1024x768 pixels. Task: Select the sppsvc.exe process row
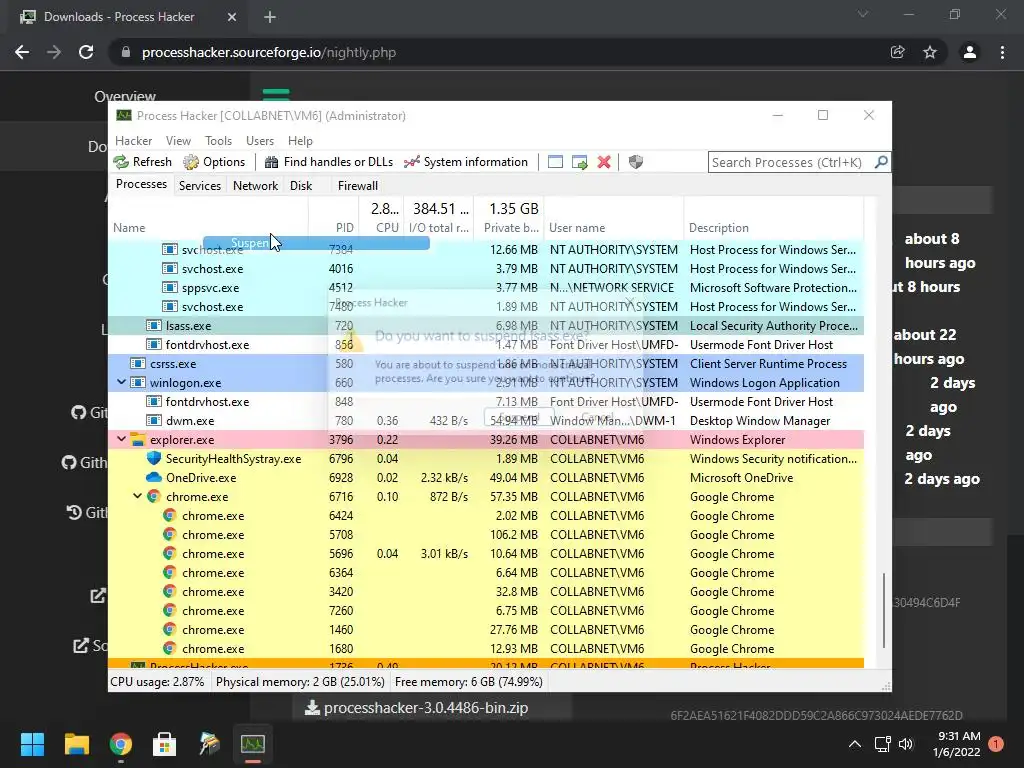point(486,287)
